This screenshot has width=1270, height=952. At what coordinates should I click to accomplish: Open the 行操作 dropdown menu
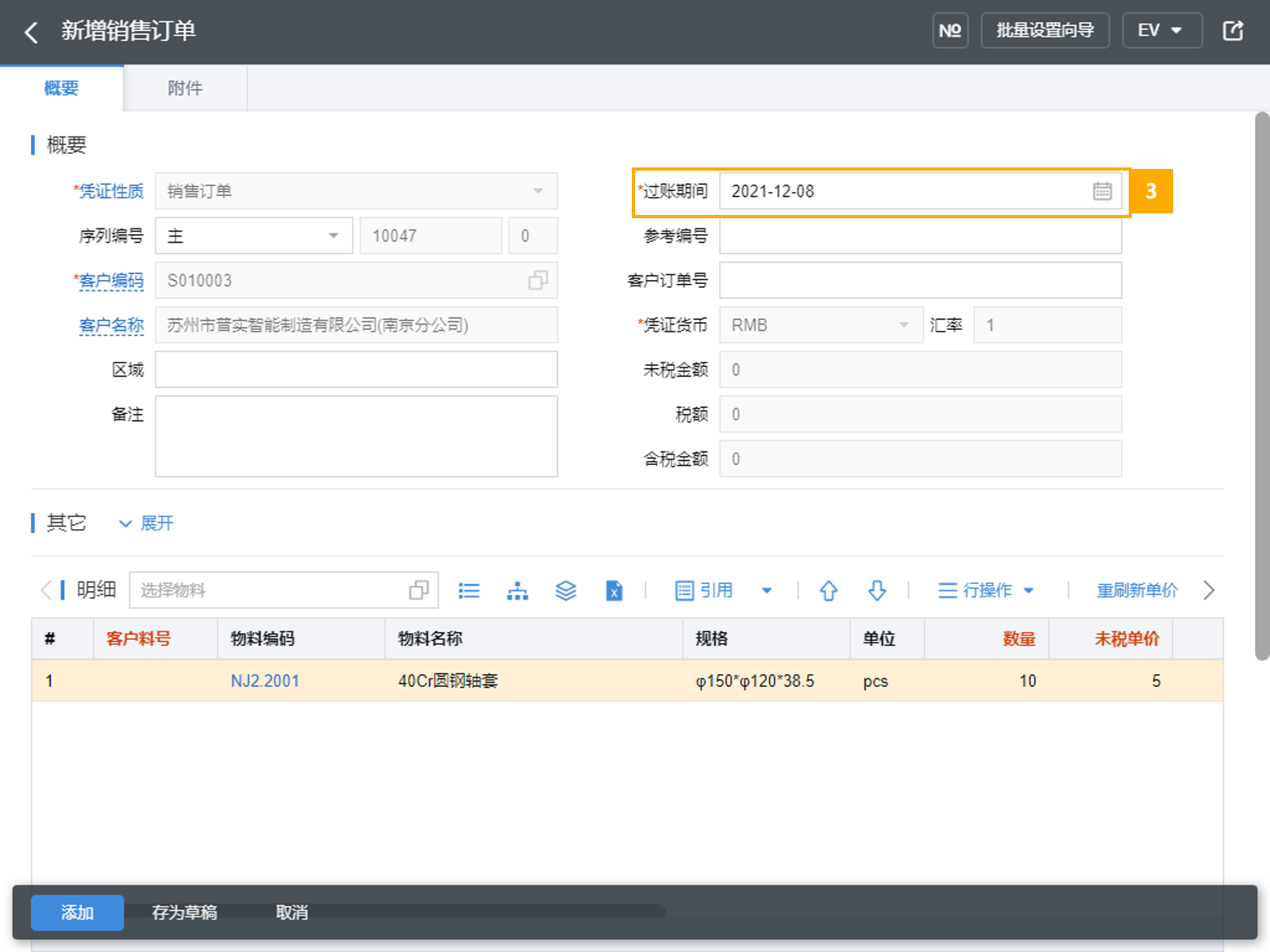tap(987, 590)
